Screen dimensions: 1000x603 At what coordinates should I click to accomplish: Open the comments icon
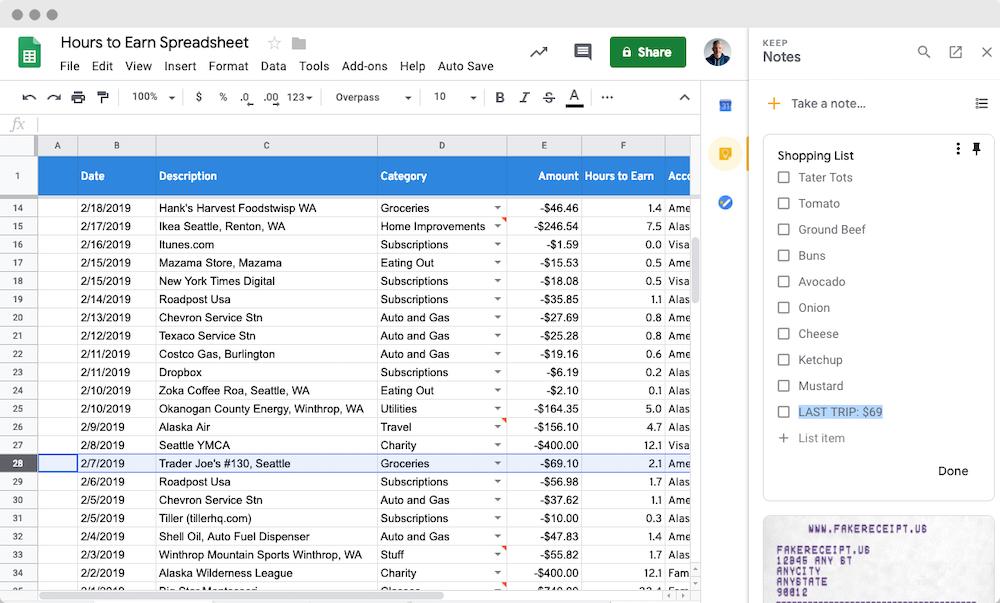(583, 52)
